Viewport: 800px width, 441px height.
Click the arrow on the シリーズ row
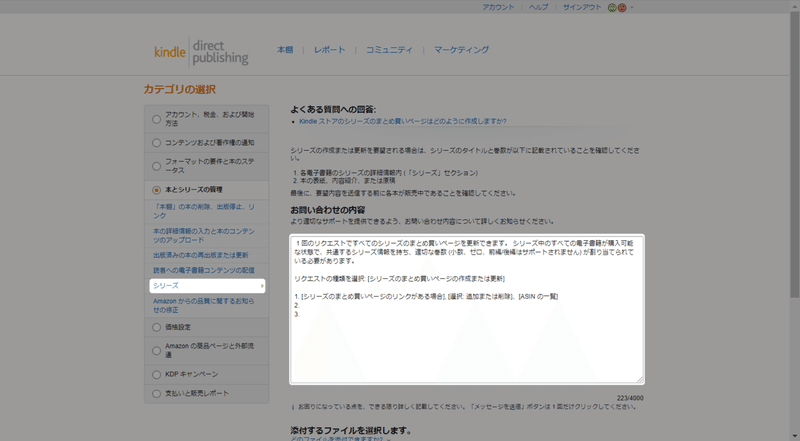pyautogui.click(x=262, y=286)
